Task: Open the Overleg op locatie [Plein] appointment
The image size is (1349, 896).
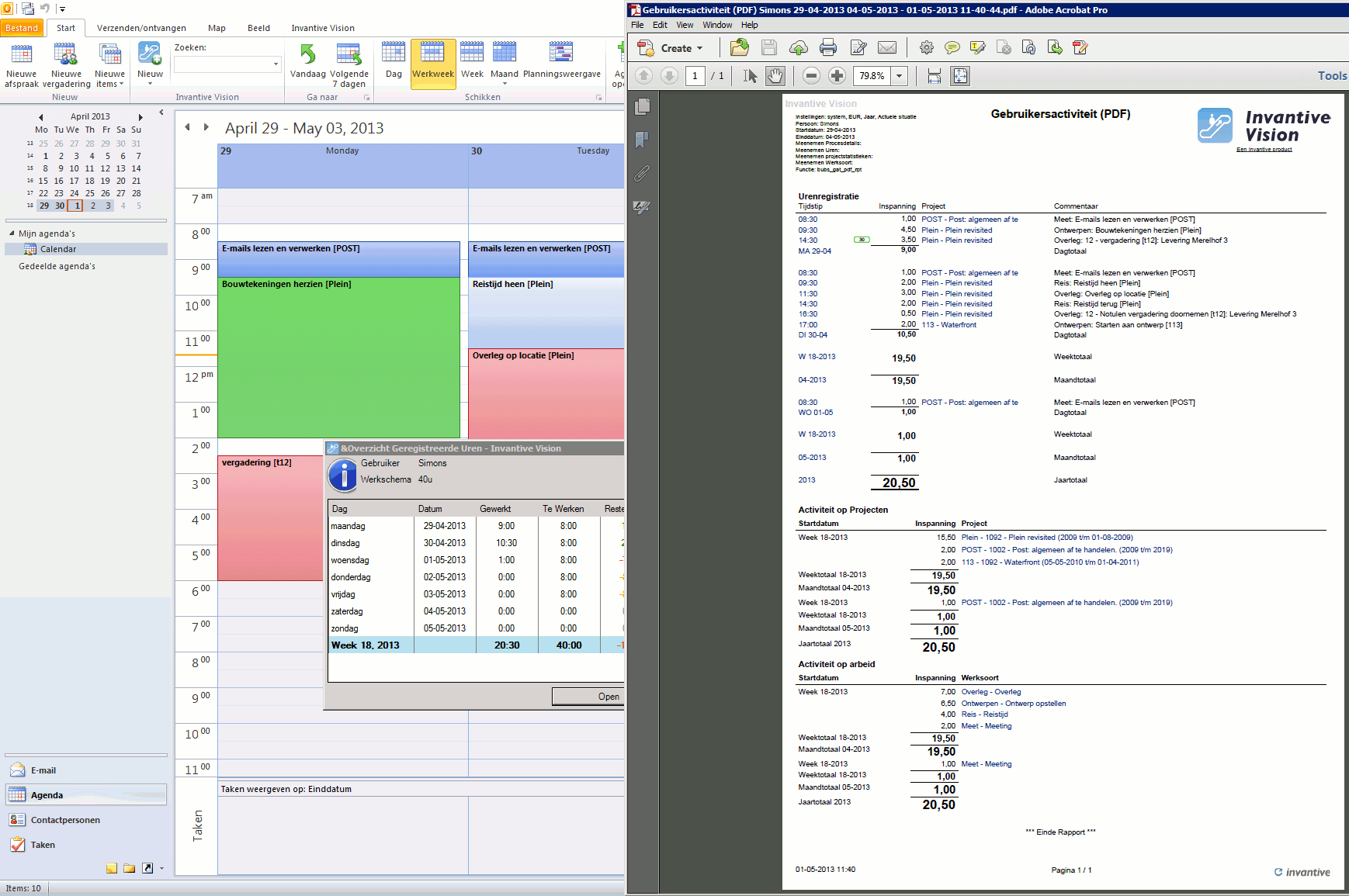Action: pyautogui.click(x=546, y=393)
